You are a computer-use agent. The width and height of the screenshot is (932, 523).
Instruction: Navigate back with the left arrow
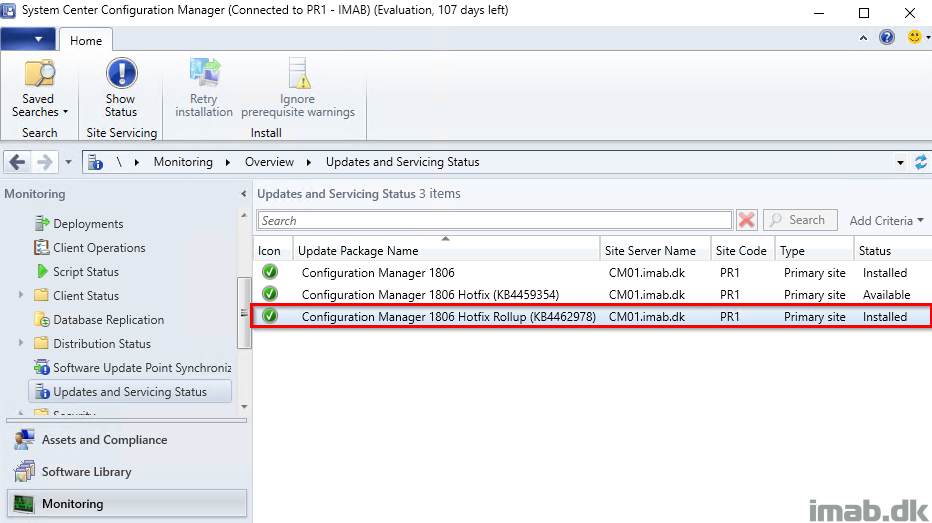tap(17, 162)
